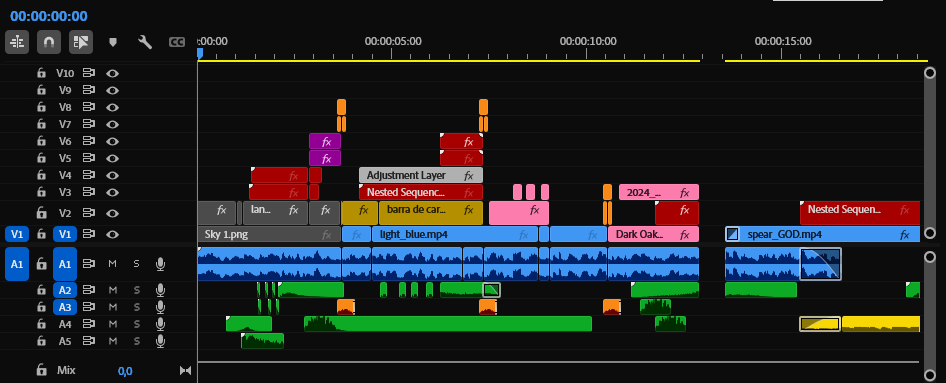Add a marker with the marker icon

[112, 42]
